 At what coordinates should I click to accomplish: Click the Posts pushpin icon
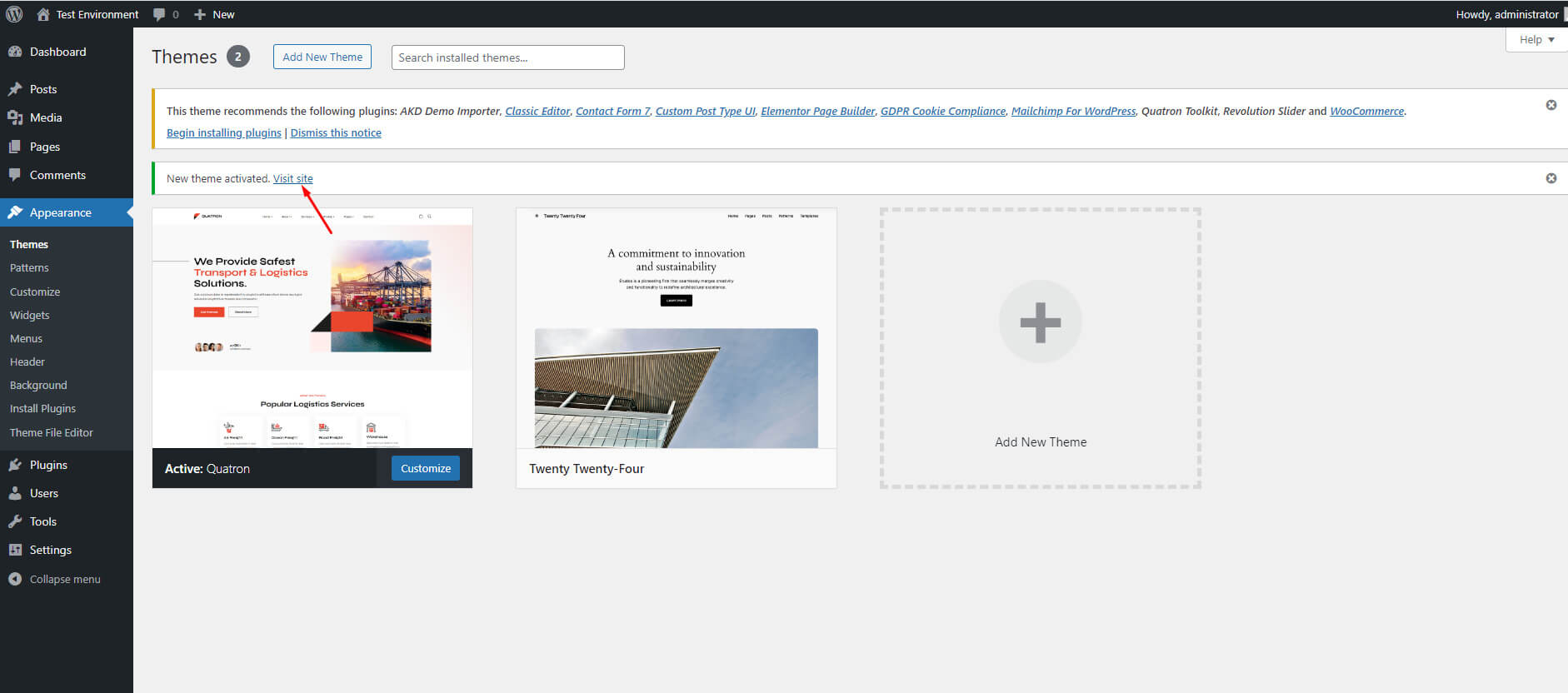(15, 89)
